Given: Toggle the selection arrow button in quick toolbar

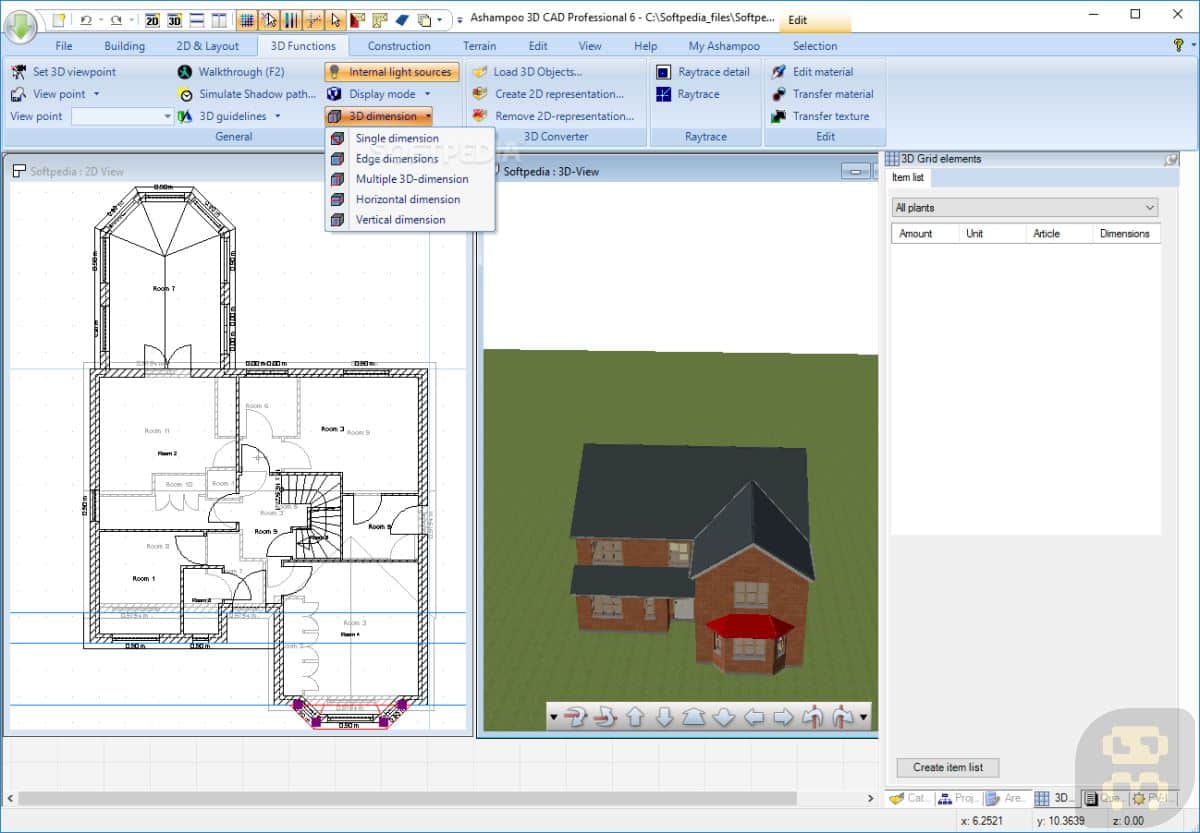Looking at the screenshot, I should (x=335, y=19).
